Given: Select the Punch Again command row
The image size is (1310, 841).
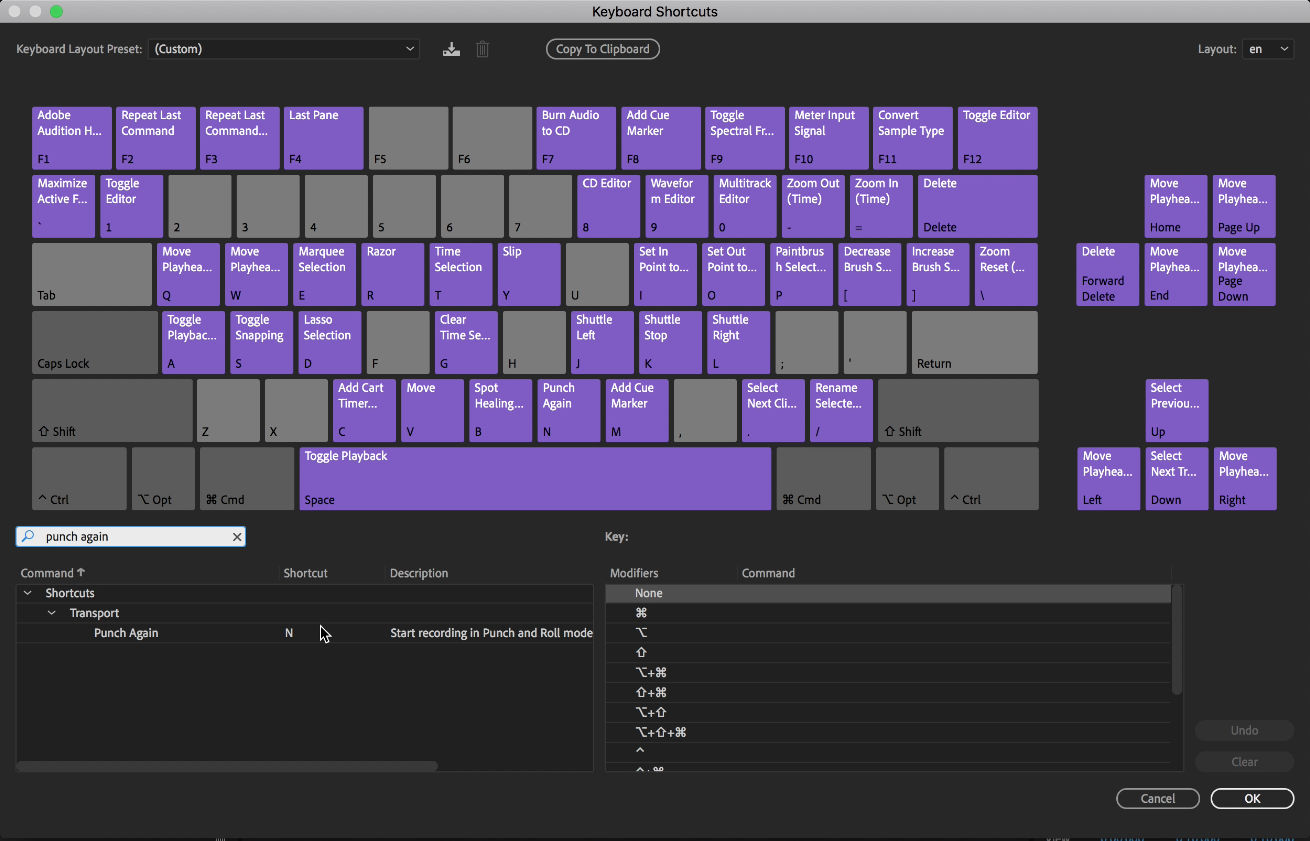Looking at the screenshot, I should point(125,632).
